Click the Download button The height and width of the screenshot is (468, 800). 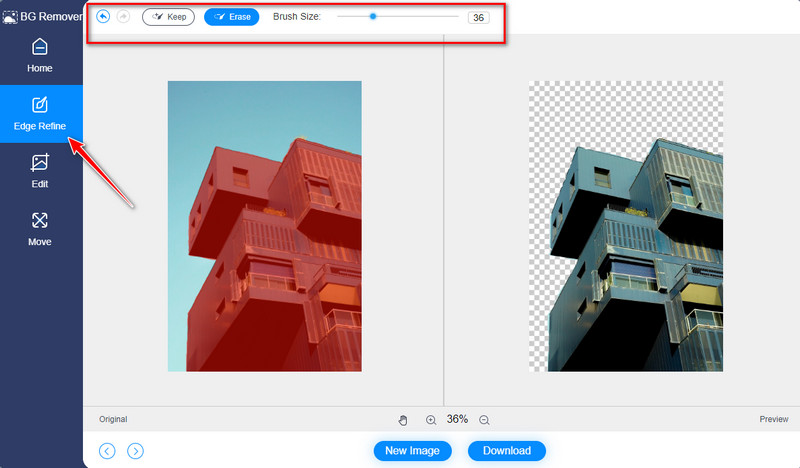[x=506, y=451]
